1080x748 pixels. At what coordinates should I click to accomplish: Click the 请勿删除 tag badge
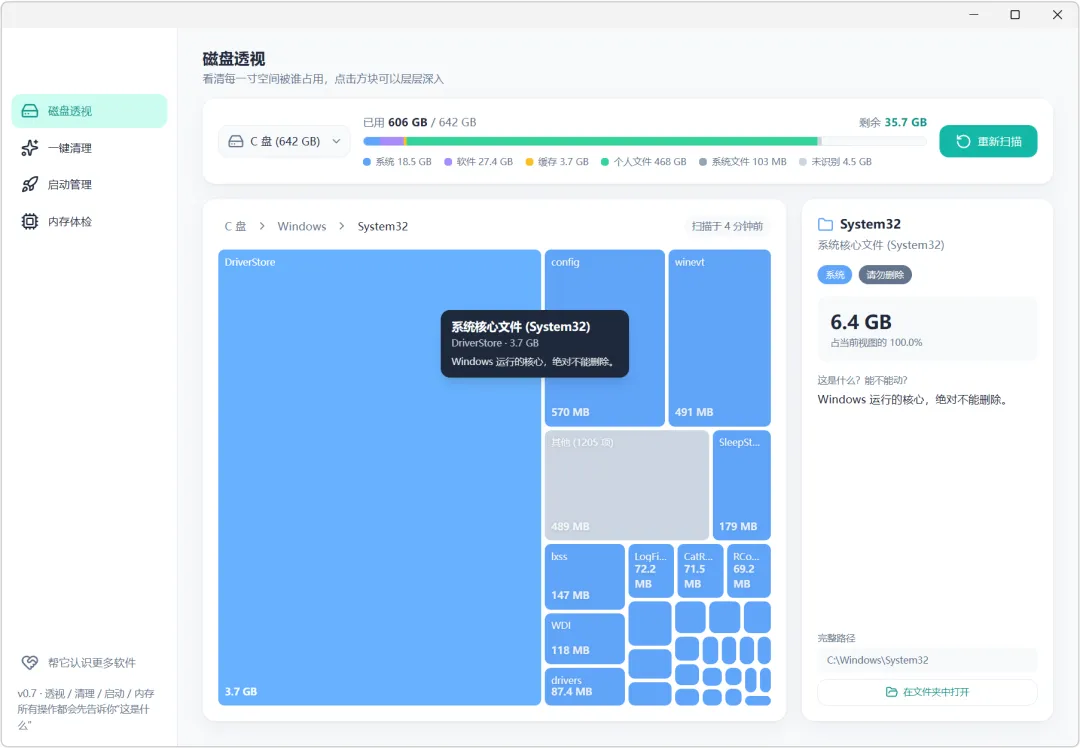[x=885, y=275]
